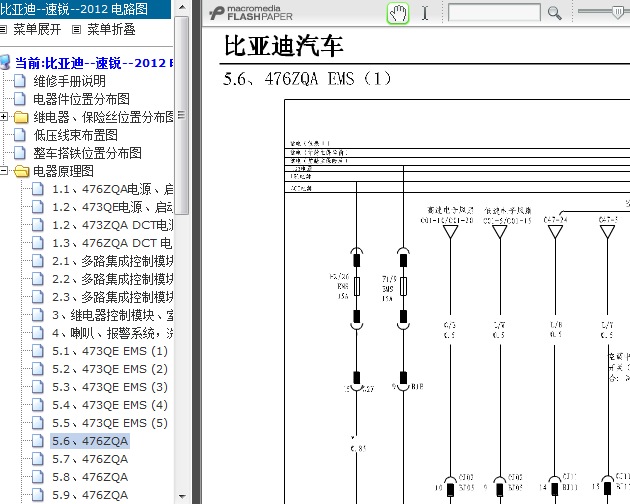Click the 5.6、476ZQA EMS（1） diagram title

[x=307, y=78]
